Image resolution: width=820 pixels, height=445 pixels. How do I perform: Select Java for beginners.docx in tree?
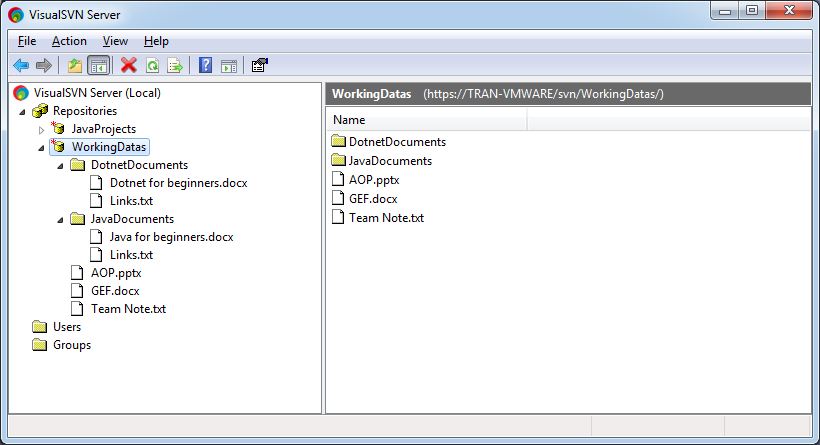(172, 237)
